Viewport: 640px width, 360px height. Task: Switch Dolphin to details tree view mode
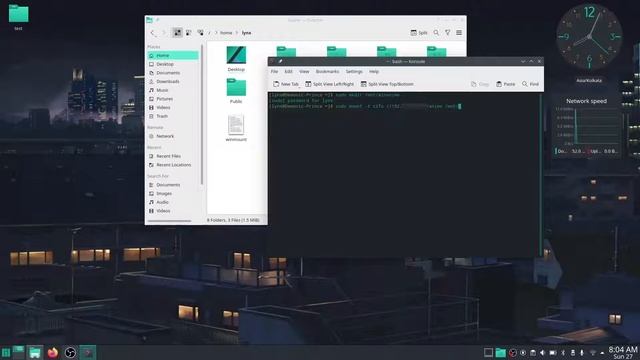coord(200,33)
